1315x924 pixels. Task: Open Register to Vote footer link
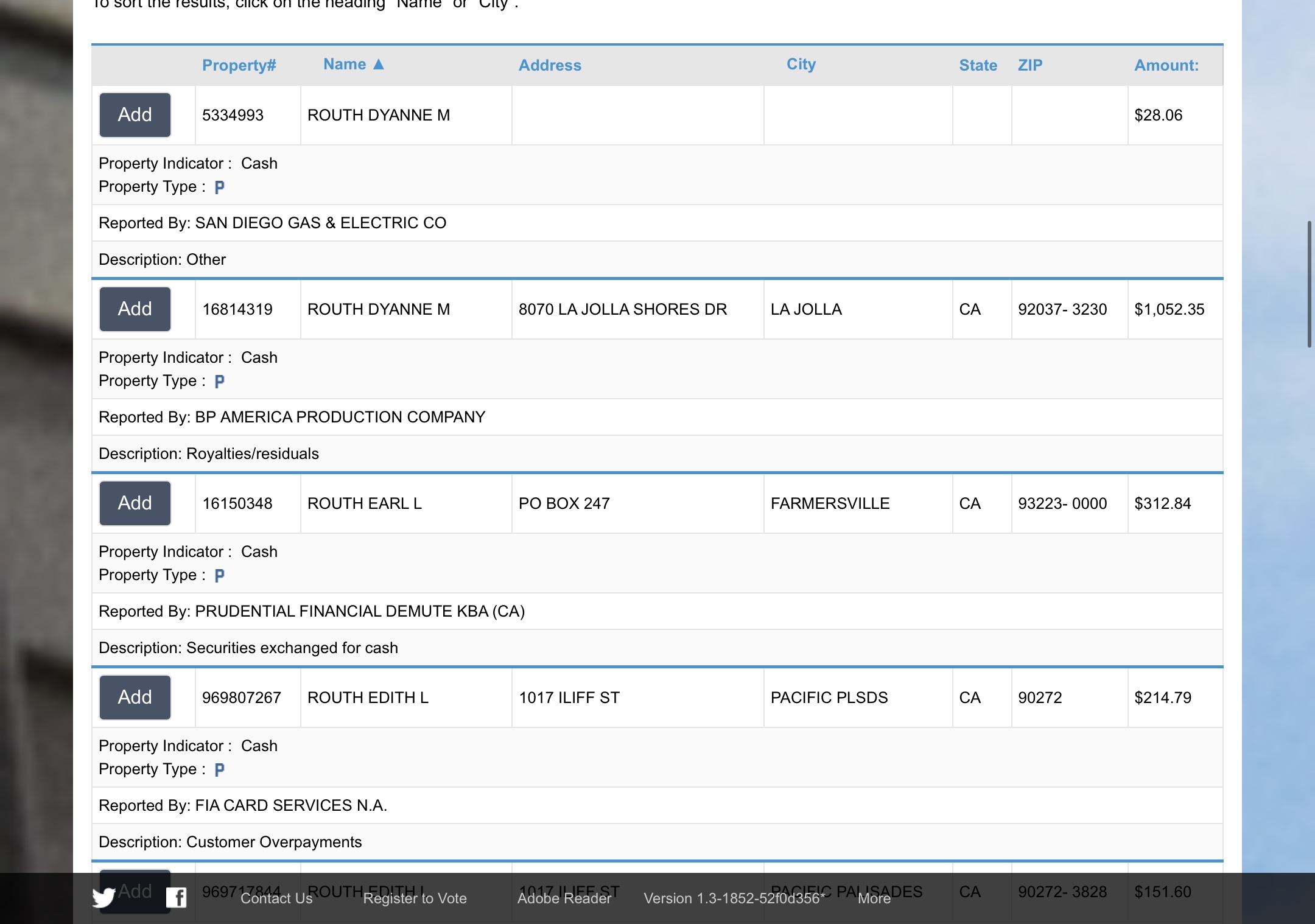(415, 898)
